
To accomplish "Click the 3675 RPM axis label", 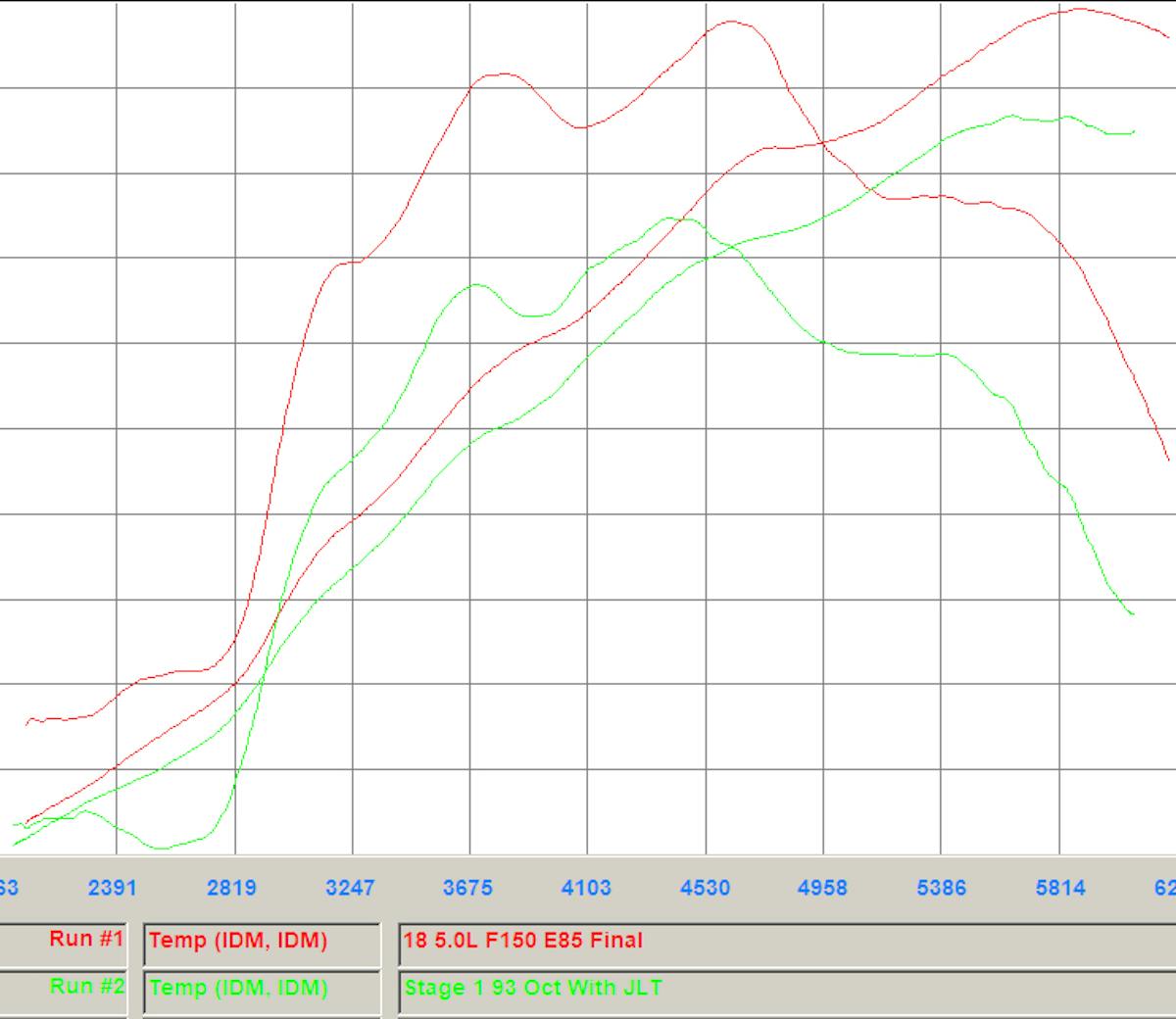I will [x=467, y=888].
